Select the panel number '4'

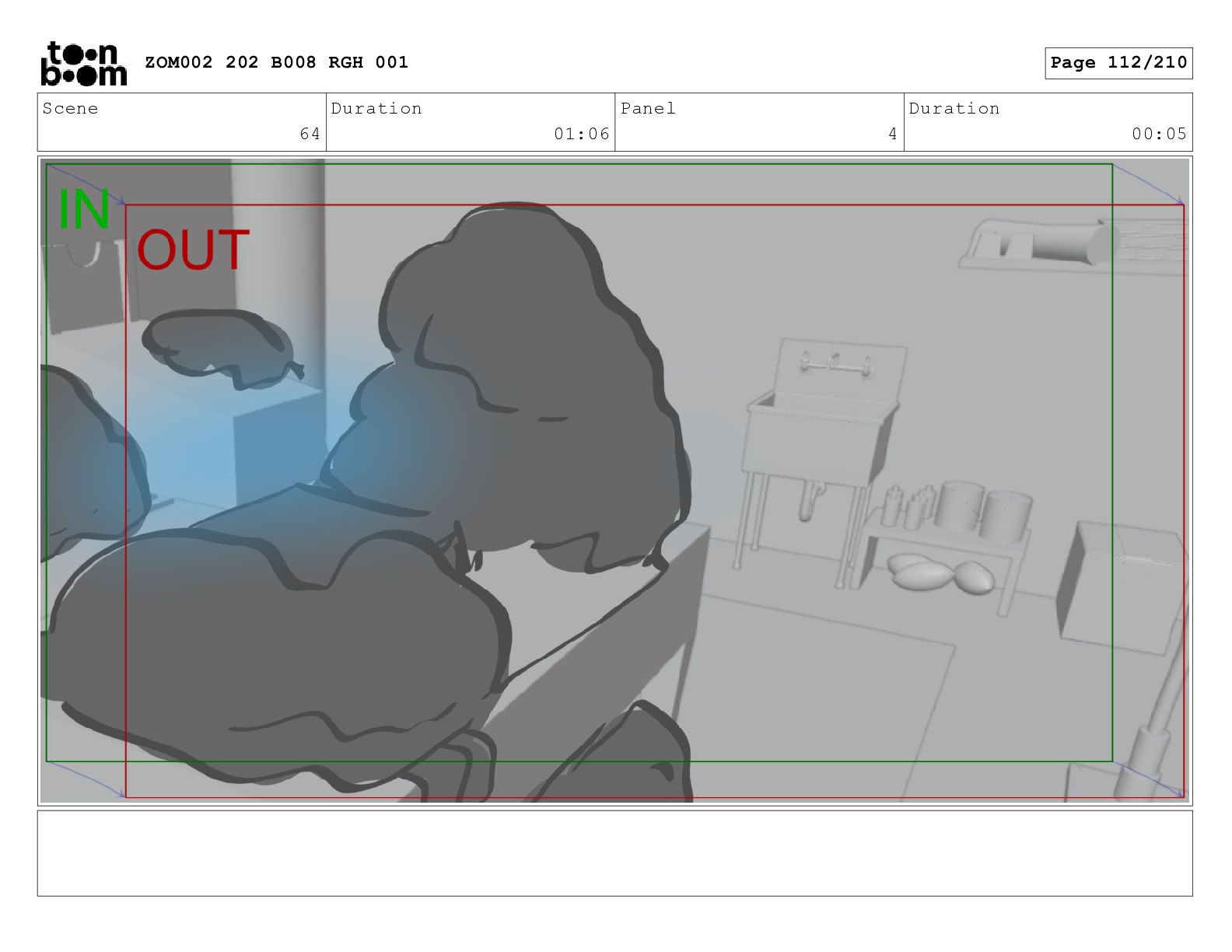893,134
